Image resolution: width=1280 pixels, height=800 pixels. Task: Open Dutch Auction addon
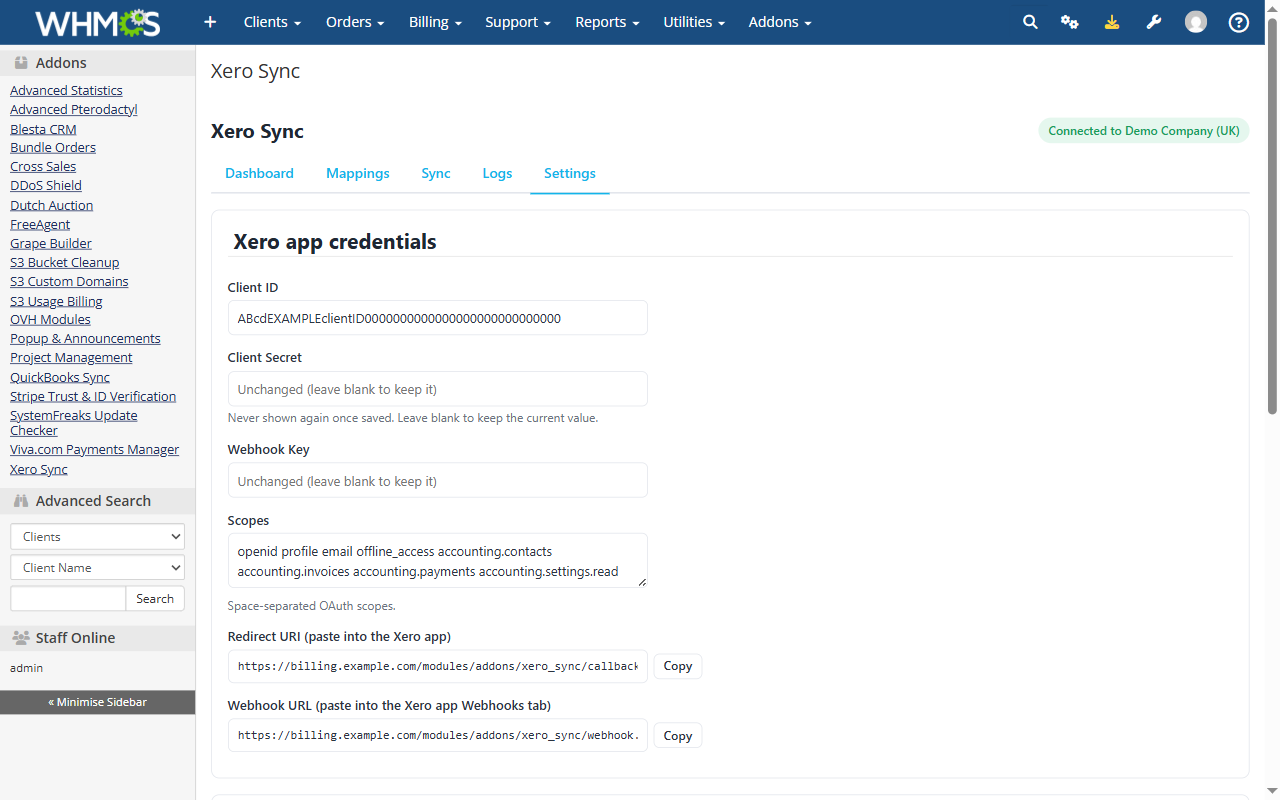(x=52, y=205)
